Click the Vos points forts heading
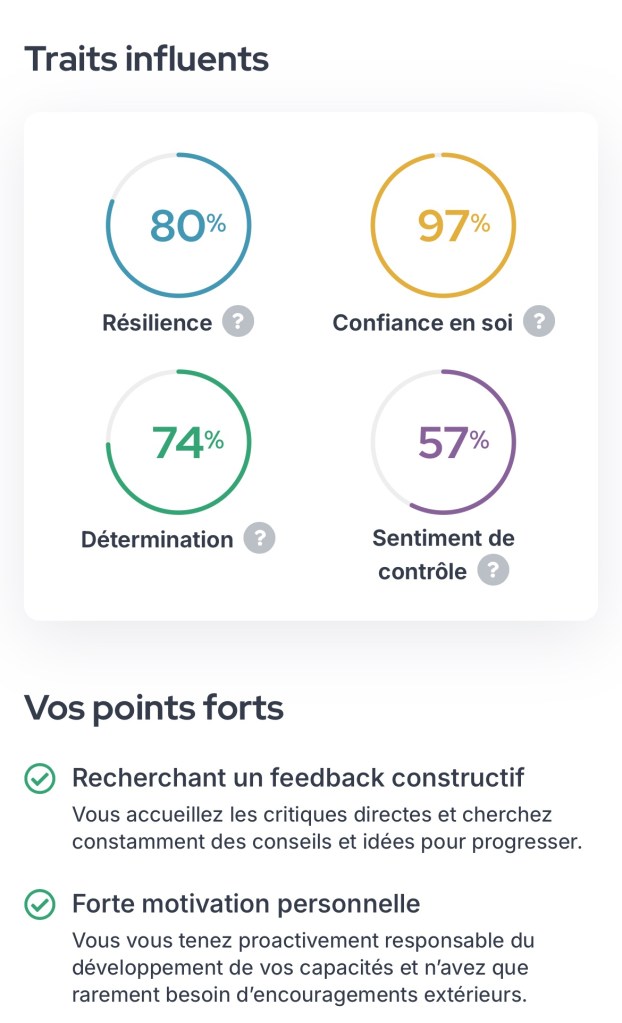This screenshot has height=1023, width=622. pos(154,708)
